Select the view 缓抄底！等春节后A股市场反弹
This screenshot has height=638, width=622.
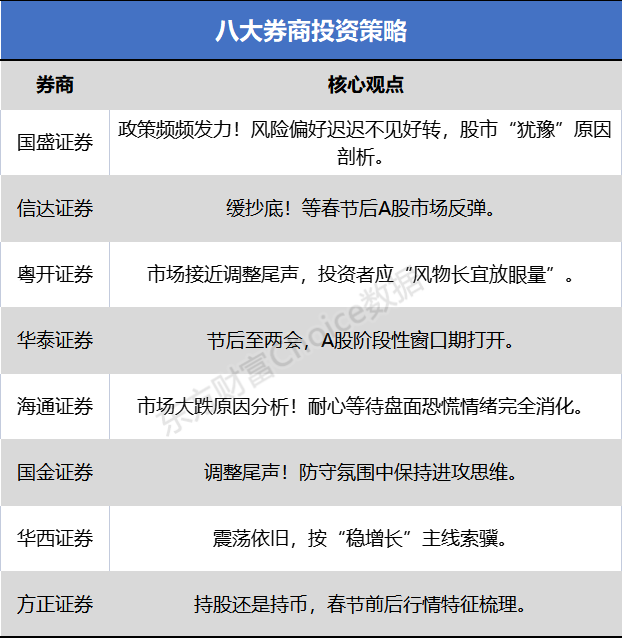pyautogui.click(x=360, y=209)
